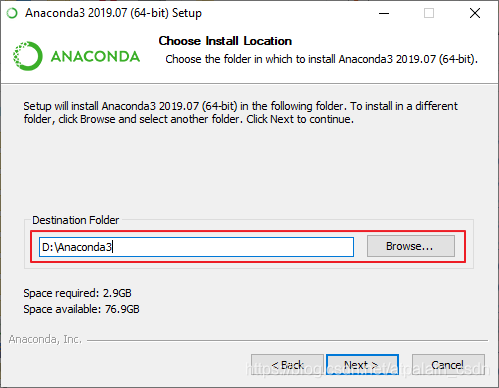This screenshot has height=388, width=499.
Task: Open the Browse... folder chooser
Action: pyautogui.click(x=411, y=246)
